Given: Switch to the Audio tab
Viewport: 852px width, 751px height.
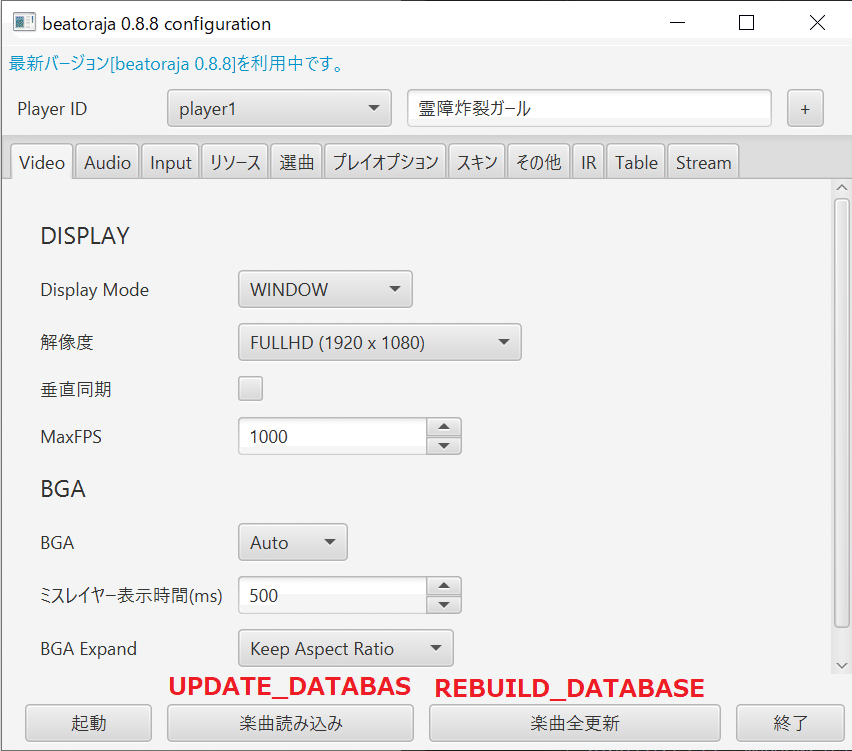Looking at the screenshot, I should 107,161.
